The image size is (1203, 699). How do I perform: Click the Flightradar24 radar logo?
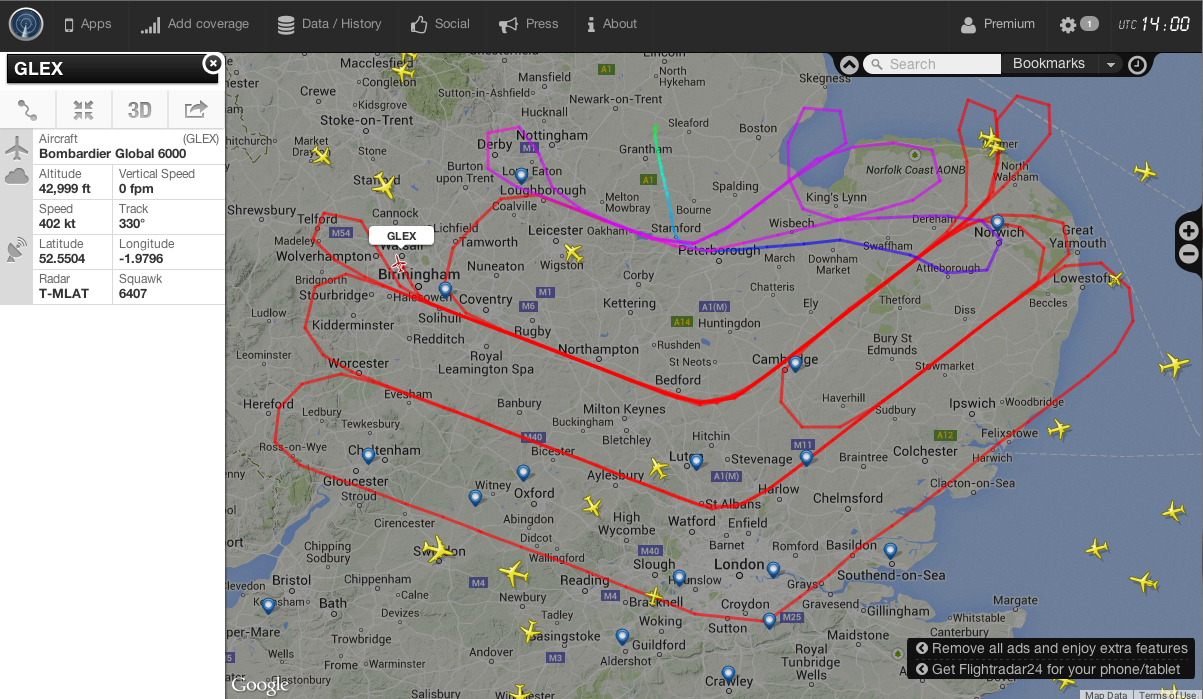tap(26, 24)
